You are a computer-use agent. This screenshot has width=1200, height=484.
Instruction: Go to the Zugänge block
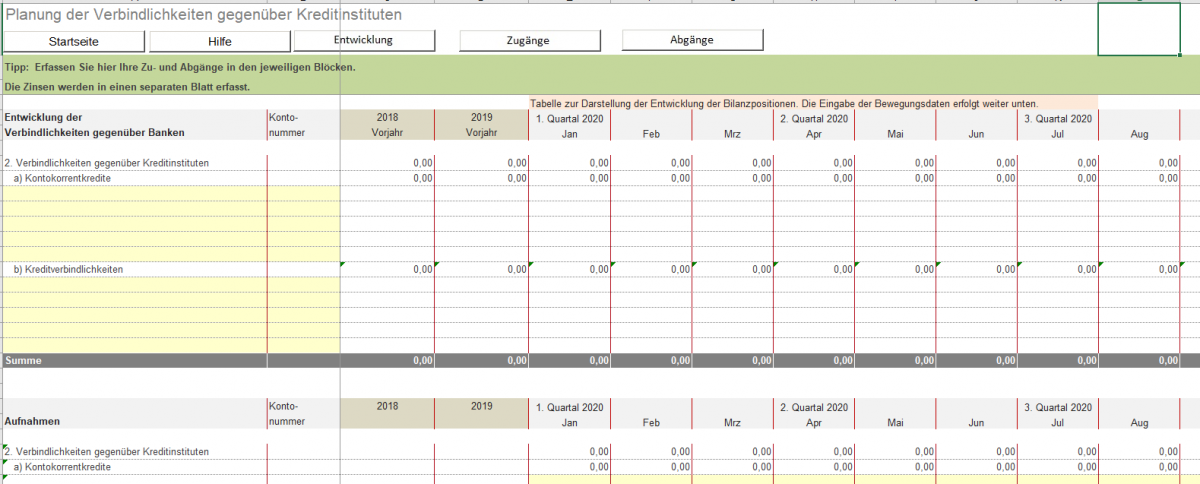pos(529,40)
